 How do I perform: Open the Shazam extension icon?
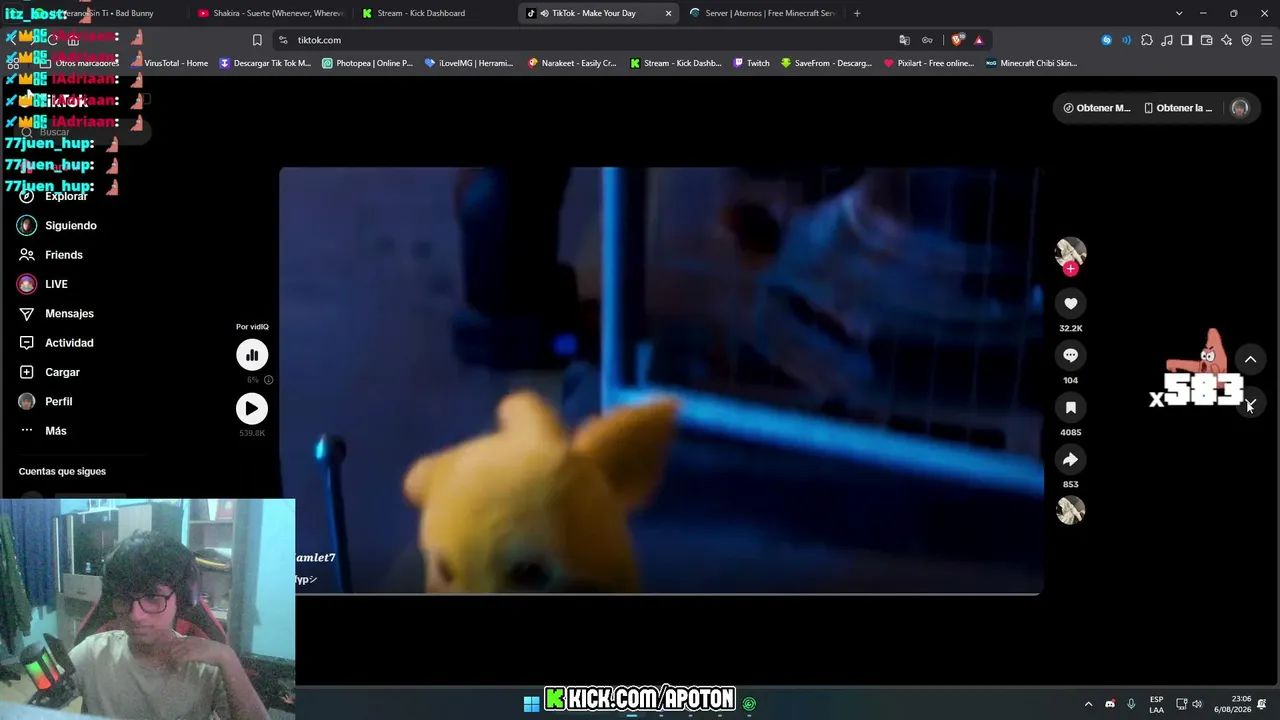[x=1106, y=40]
